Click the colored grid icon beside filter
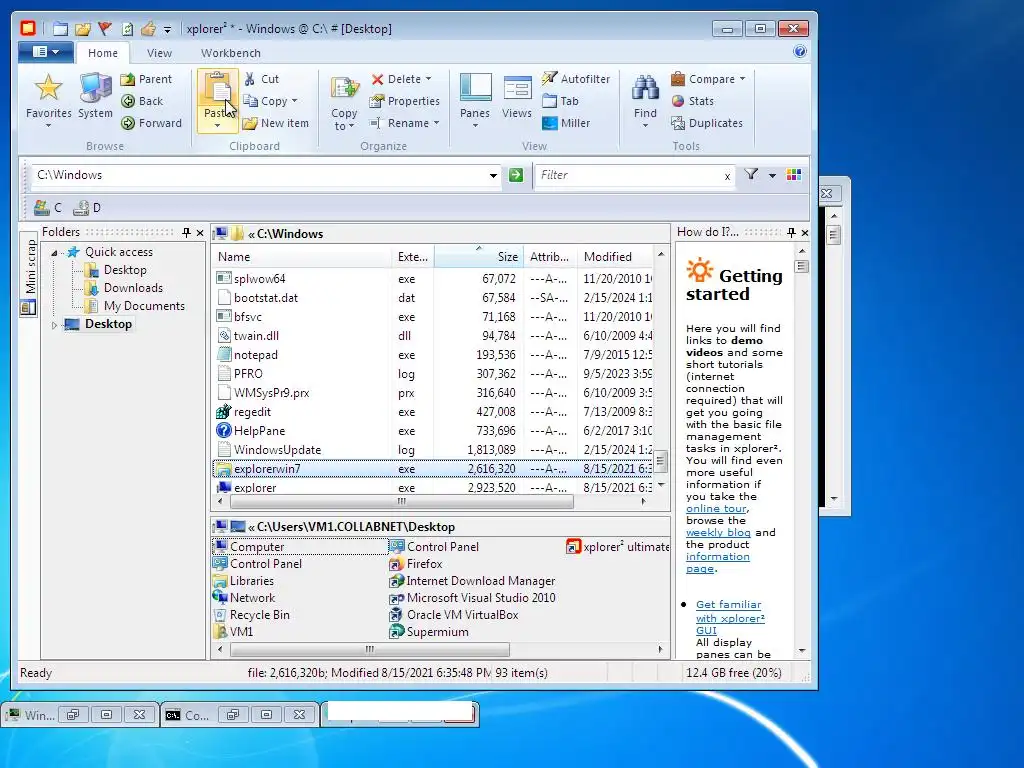This screenshot has width=1024, height=768. 794,174
